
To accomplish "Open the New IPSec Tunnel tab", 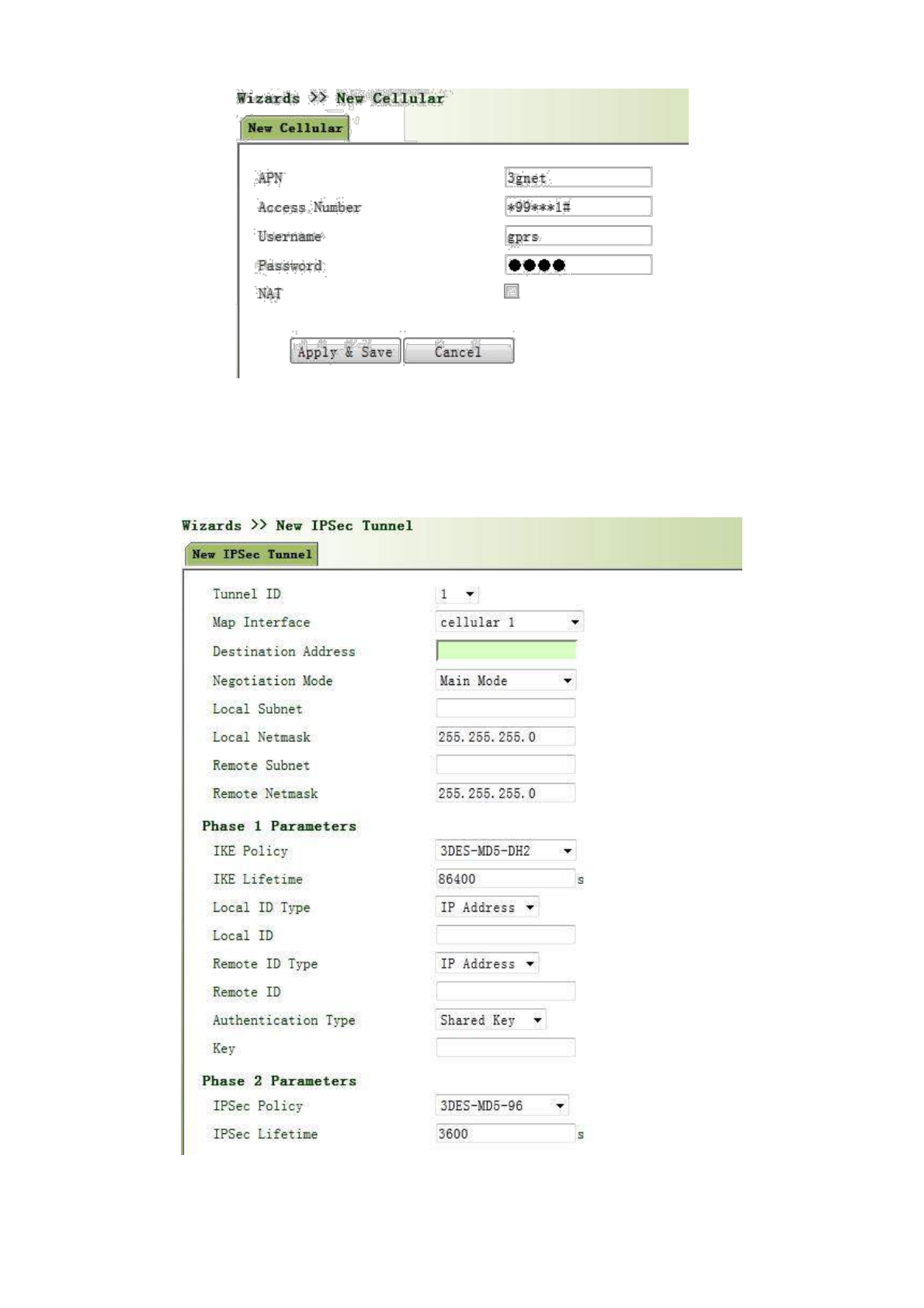I will 252,555.
